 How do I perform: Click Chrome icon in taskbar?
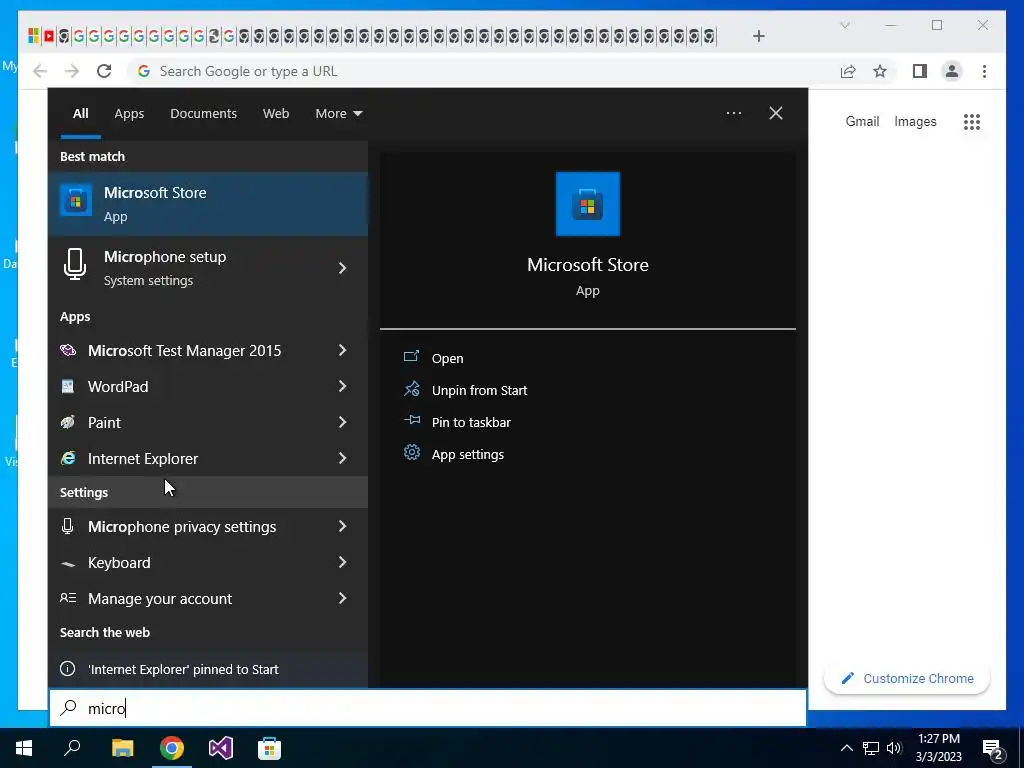(172, 748)
